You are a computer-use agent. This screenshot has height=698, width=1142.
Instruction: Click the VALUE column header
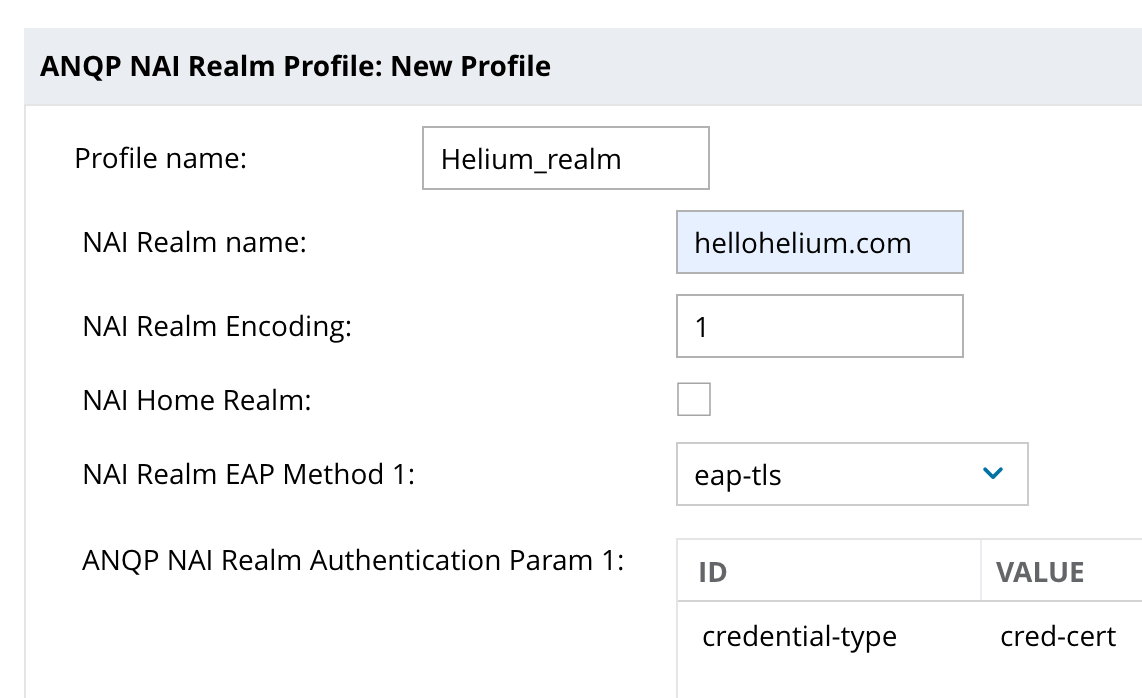pyautogui.click(x=1040, y=572)
